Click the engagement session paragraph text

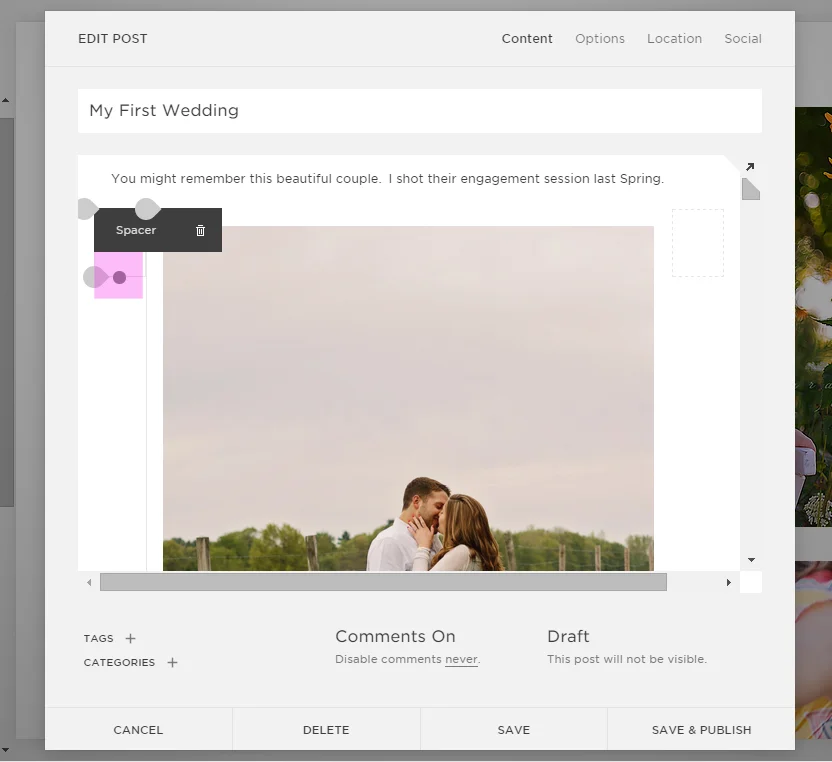387,179
